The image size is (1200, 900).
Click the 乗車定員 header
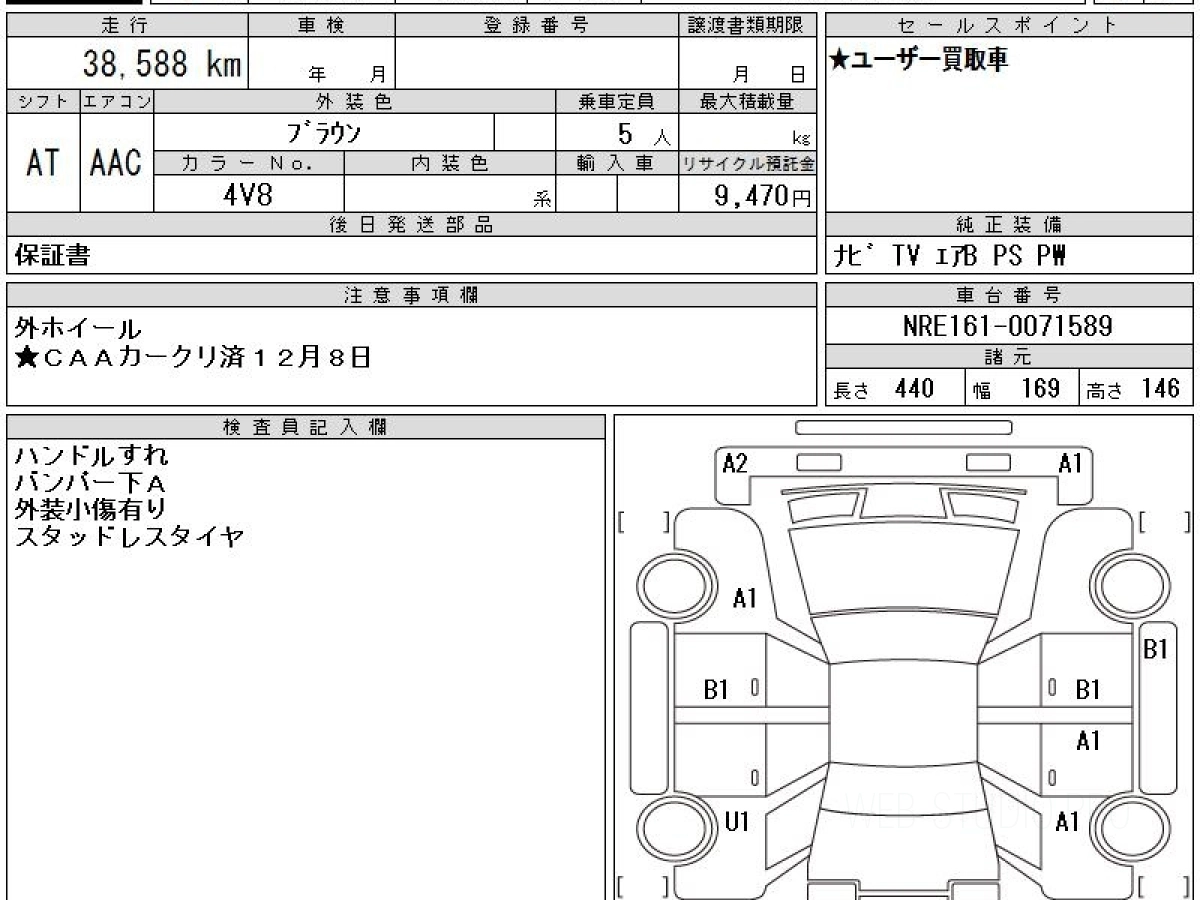pos(617,101)
